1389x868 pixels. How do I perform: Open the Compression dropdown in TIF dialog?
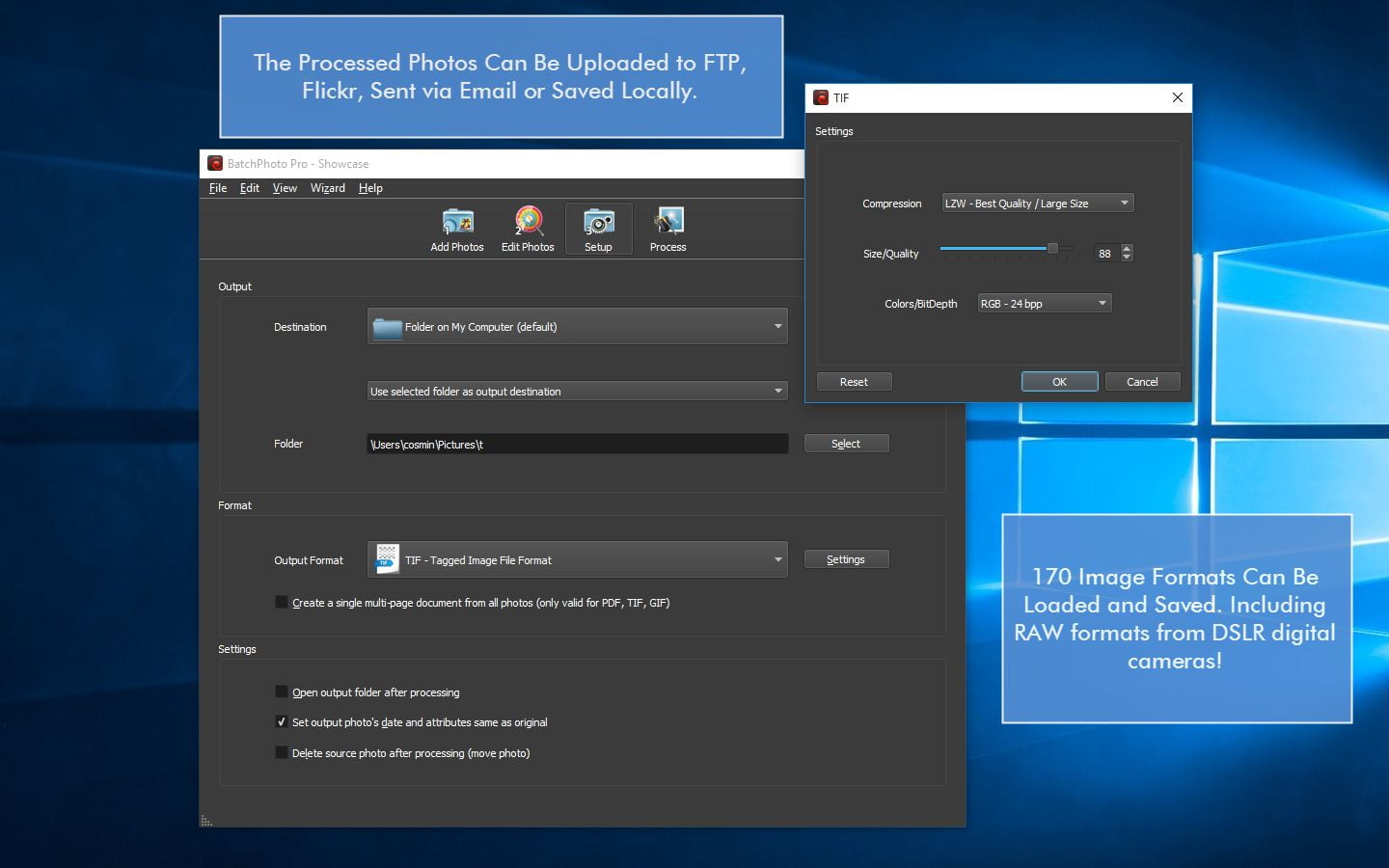[x=1037, y=203]
